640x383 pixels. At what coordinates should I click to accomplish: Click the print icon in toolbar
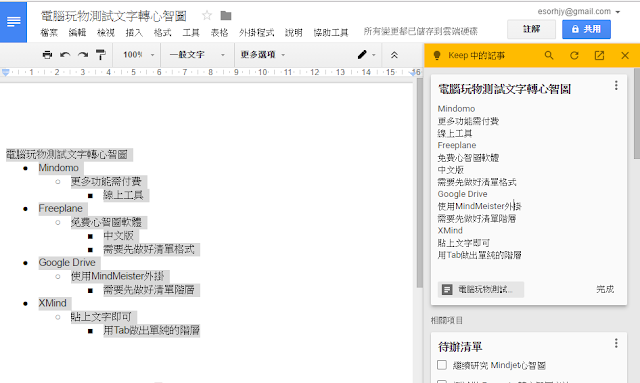[47, 55]
